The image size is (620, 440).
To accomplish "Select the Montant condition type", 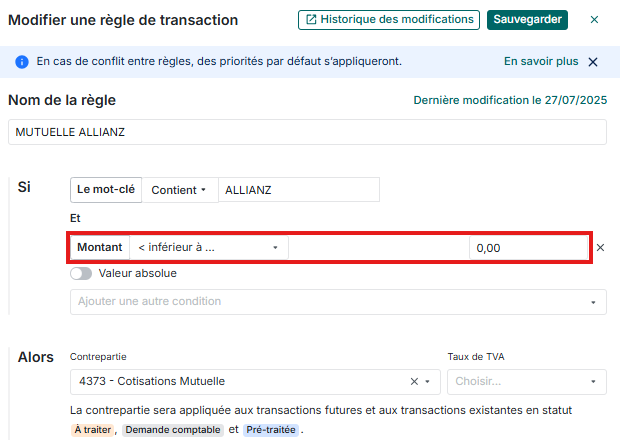I will 100,248.
